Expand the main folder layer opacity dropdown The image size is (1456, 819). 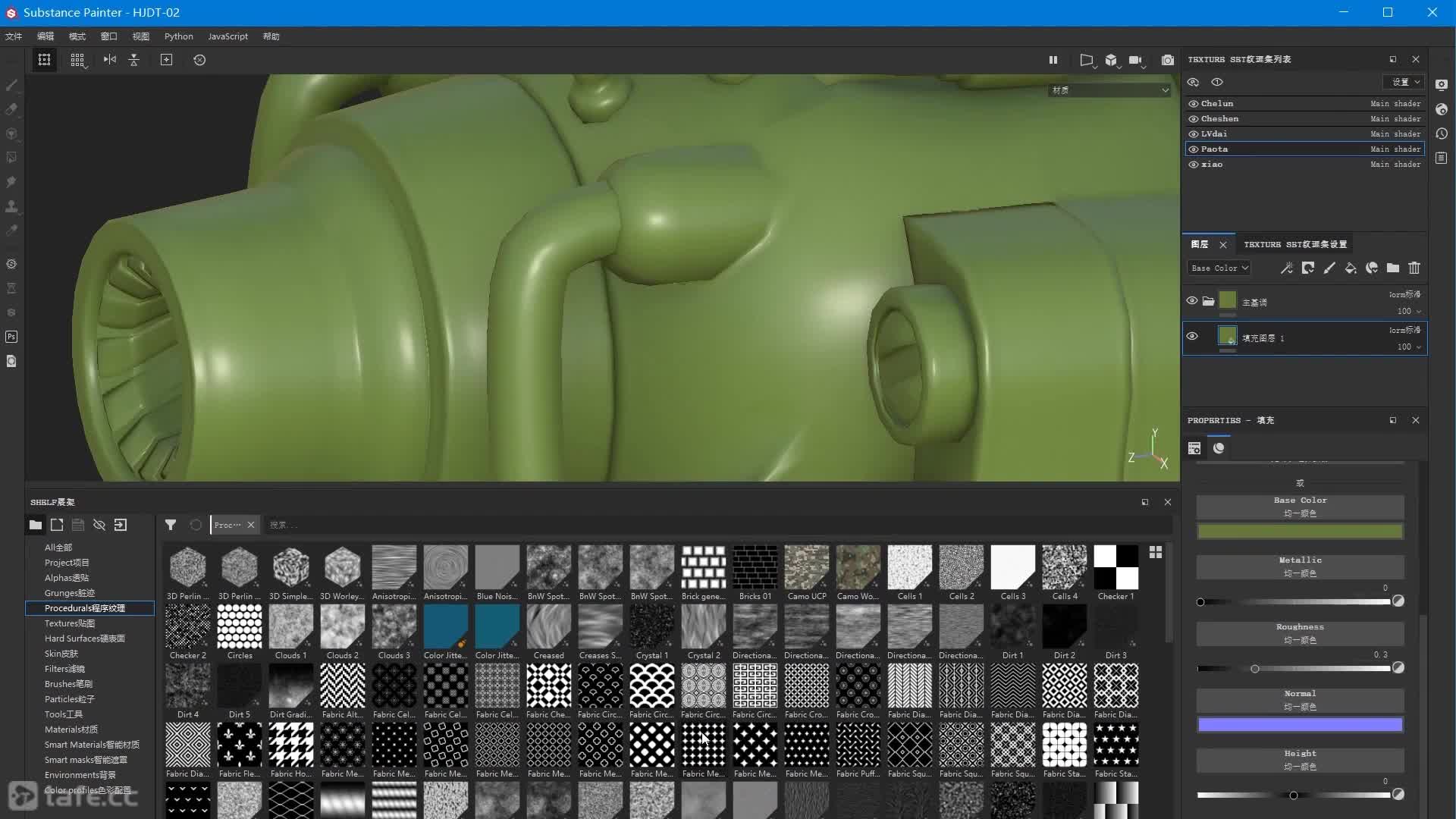coord(1418,312)
